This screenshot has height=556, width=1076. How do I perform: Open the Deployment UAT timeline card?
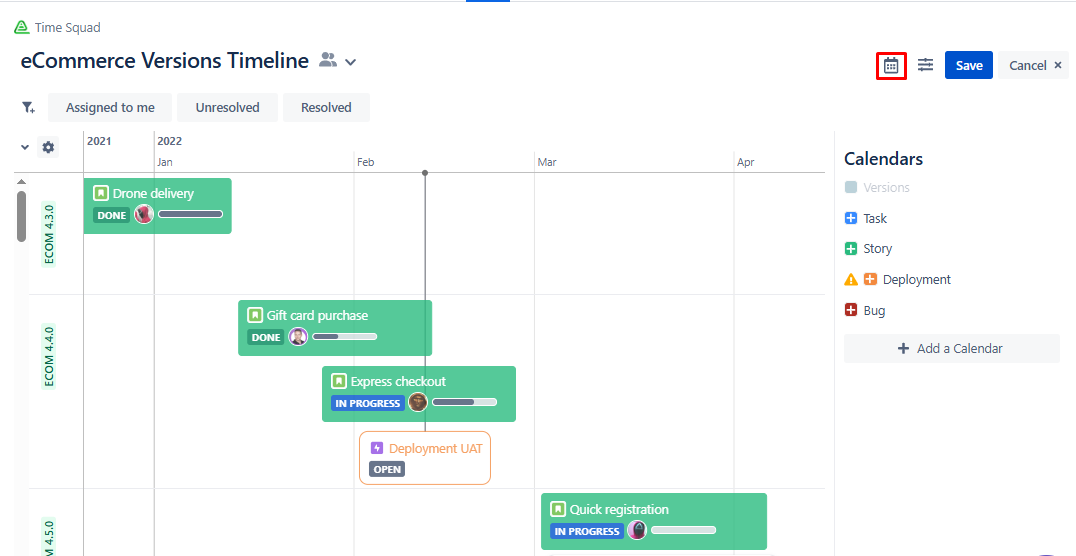point(425,458)
